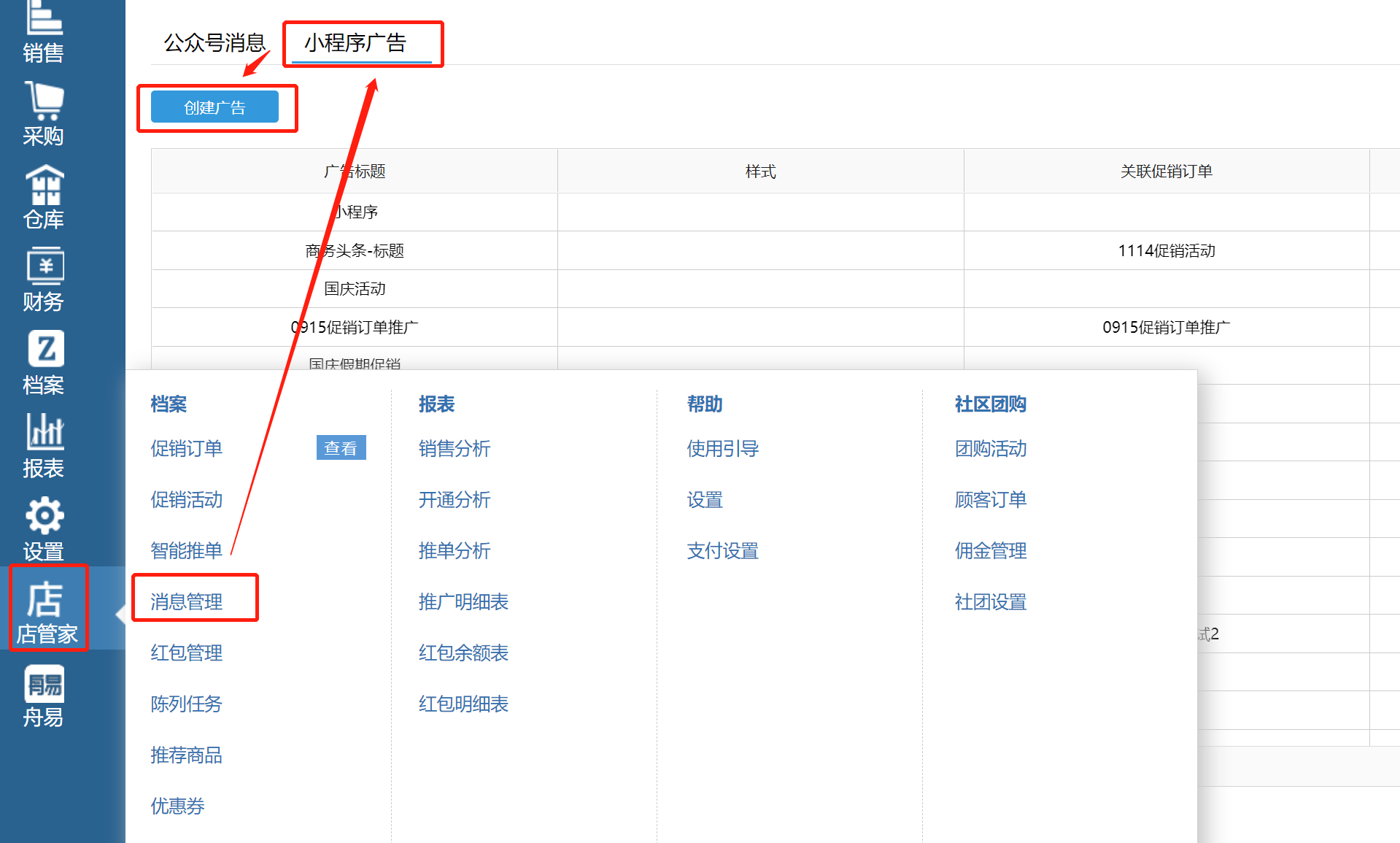Click the 查看 button beside 促销订单

pyautogui.click(x=341, y=448)
